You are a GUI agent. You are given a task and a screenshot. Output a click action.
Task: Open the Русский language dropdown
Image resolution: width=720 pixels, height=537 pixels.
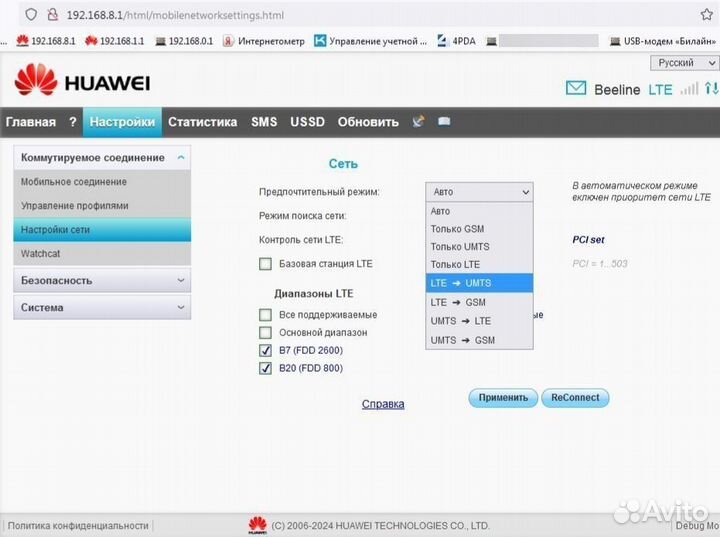coord(685,62)
